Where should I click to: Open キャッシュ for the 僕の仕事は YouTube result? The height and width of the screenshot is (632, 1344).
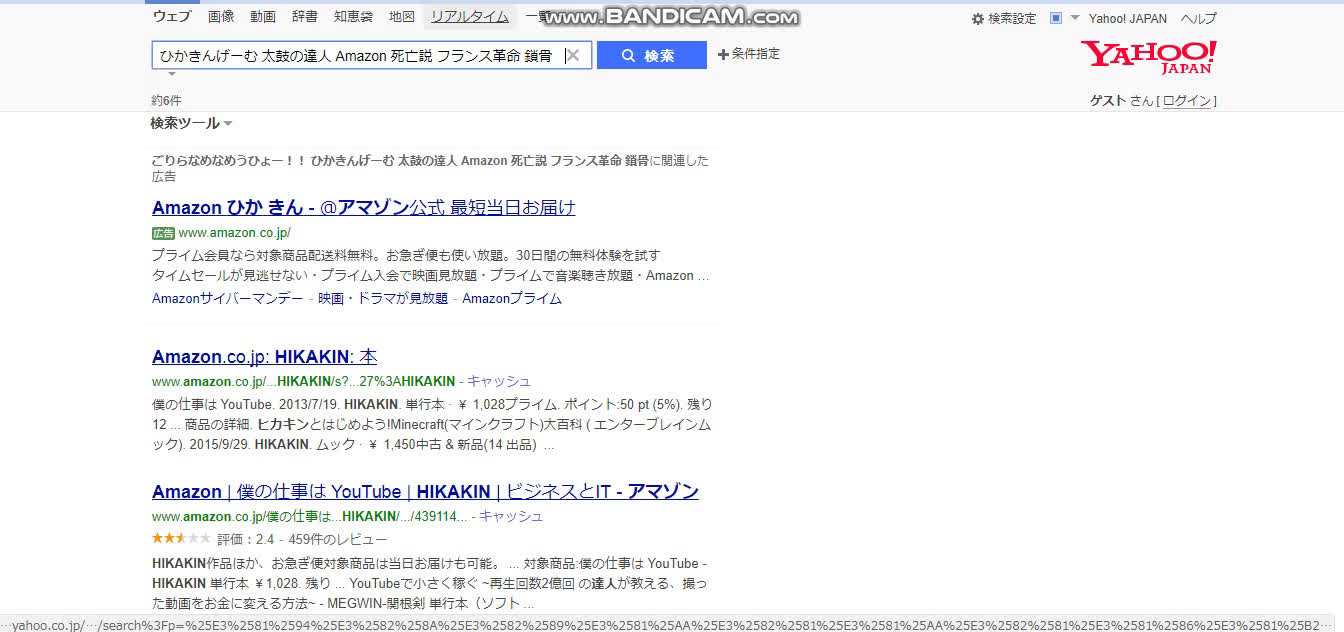(x=511, y=517)
